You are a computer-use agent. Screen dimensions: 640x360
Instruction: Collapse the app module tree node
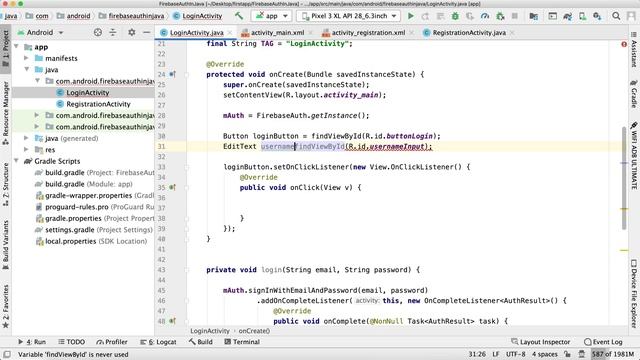(16, 47)
